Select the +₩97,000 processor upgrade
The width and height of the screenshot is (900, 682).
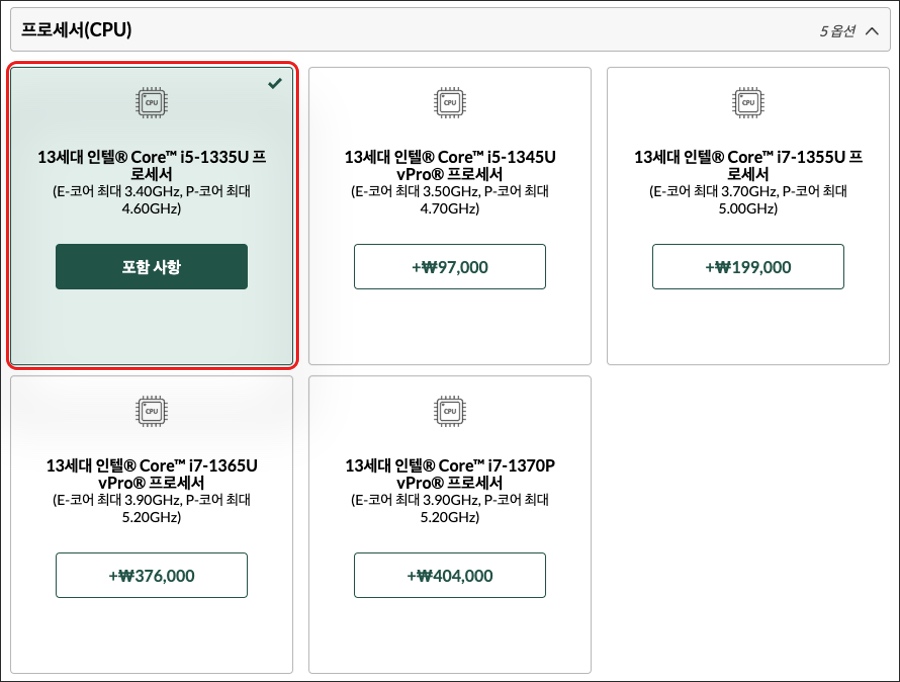tap(450, 266)
